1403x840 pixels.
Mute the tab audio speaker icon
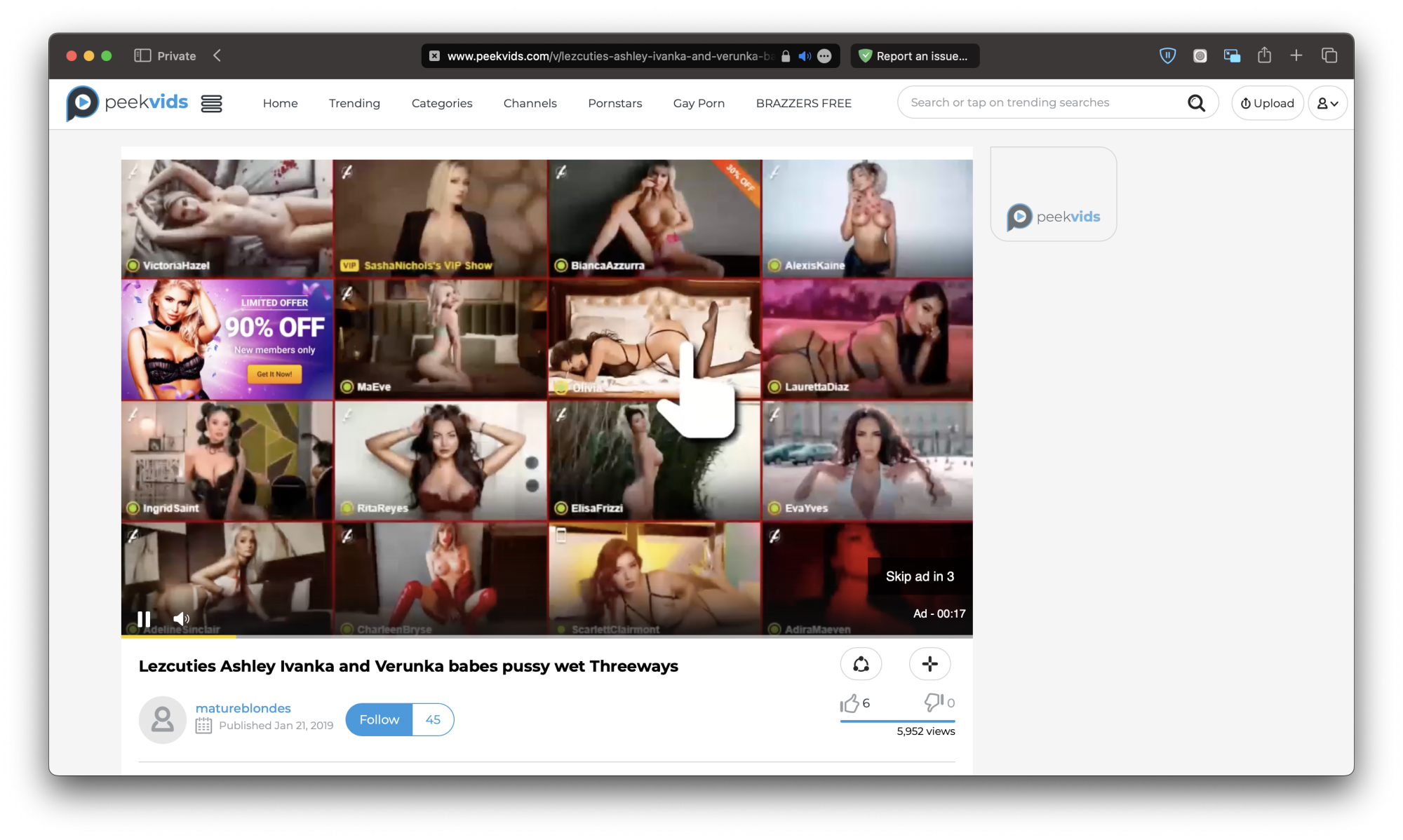[805, 56]
